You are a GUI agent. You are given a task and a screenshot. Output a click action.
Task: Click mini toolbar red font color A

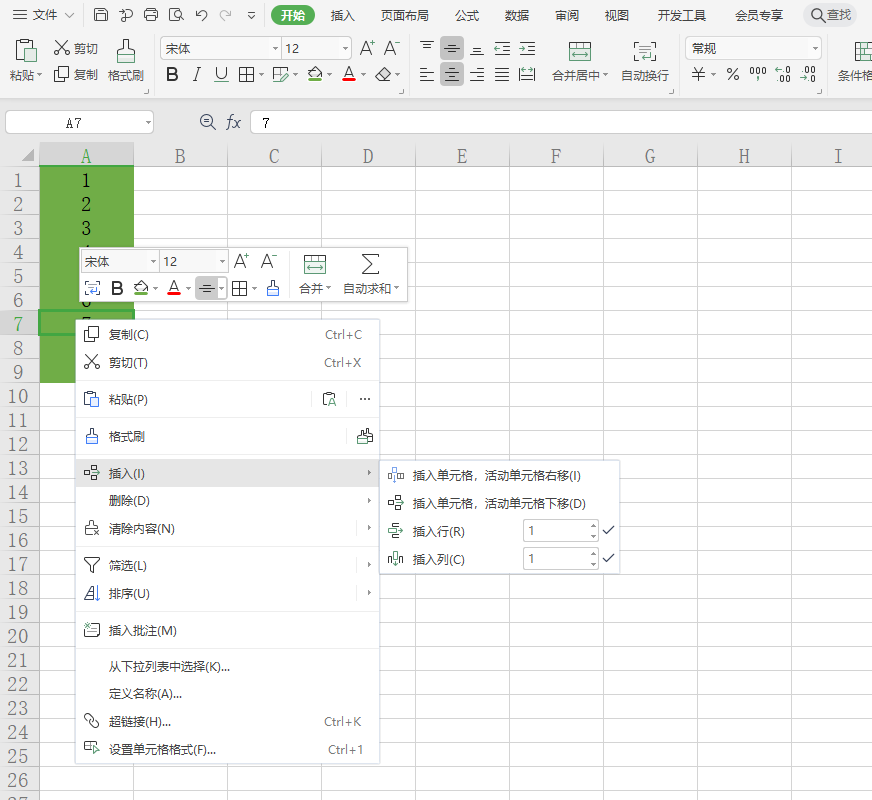(174, 288)
